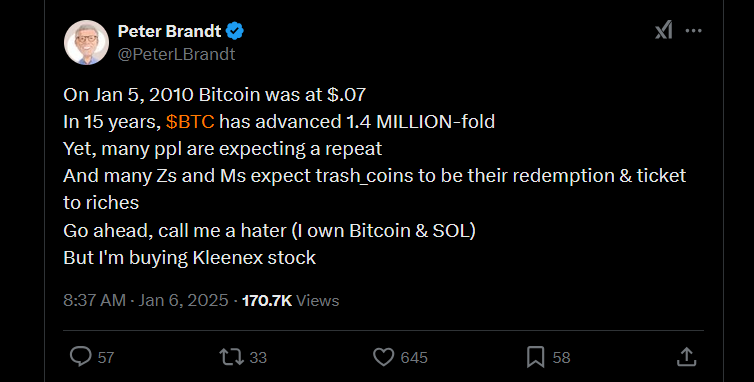
Task: Like the post with the heart icon
Action: click(x=384, y=357)
